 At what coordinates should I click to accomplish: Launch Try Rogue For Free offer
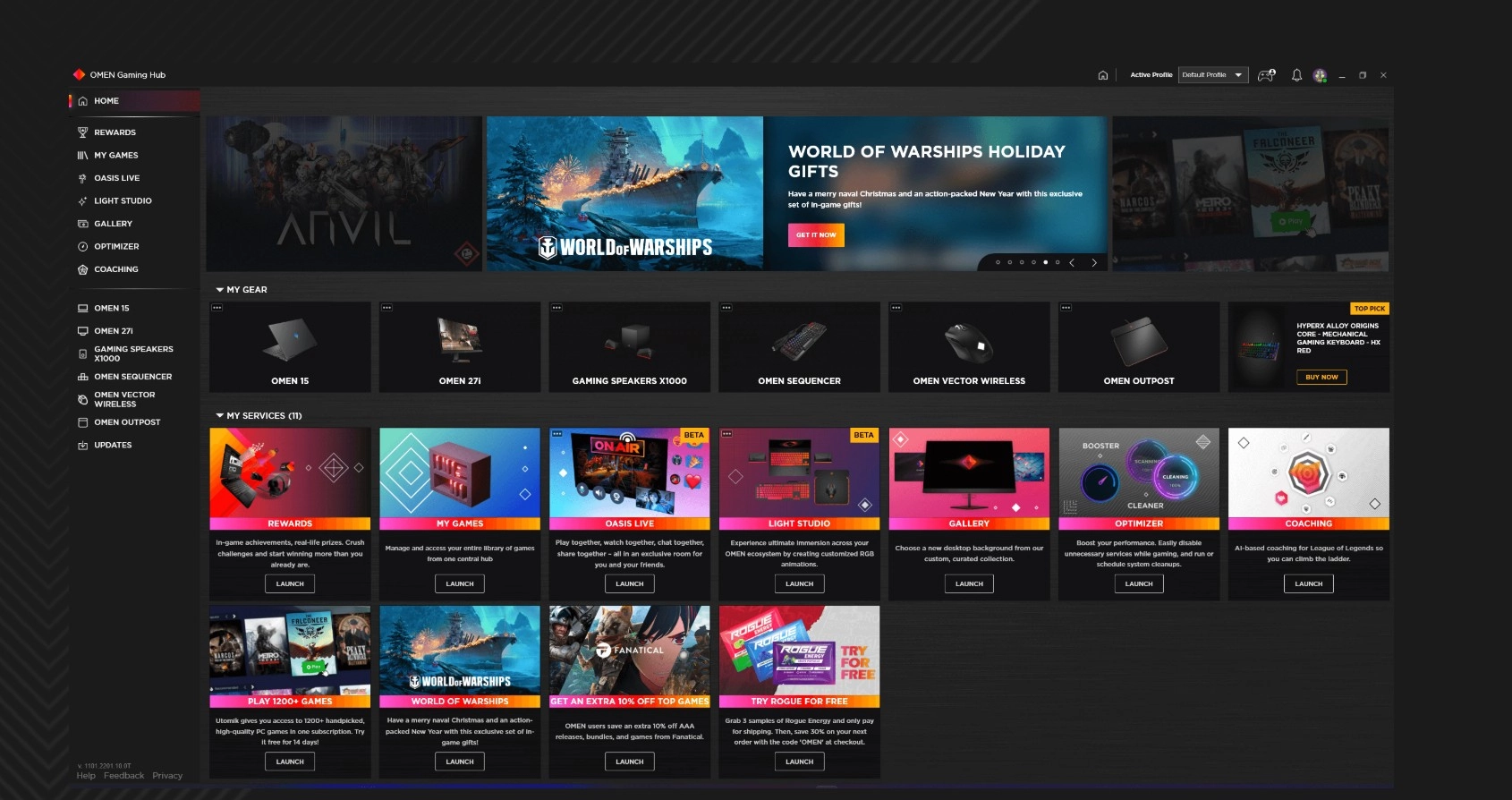(800, 762)
